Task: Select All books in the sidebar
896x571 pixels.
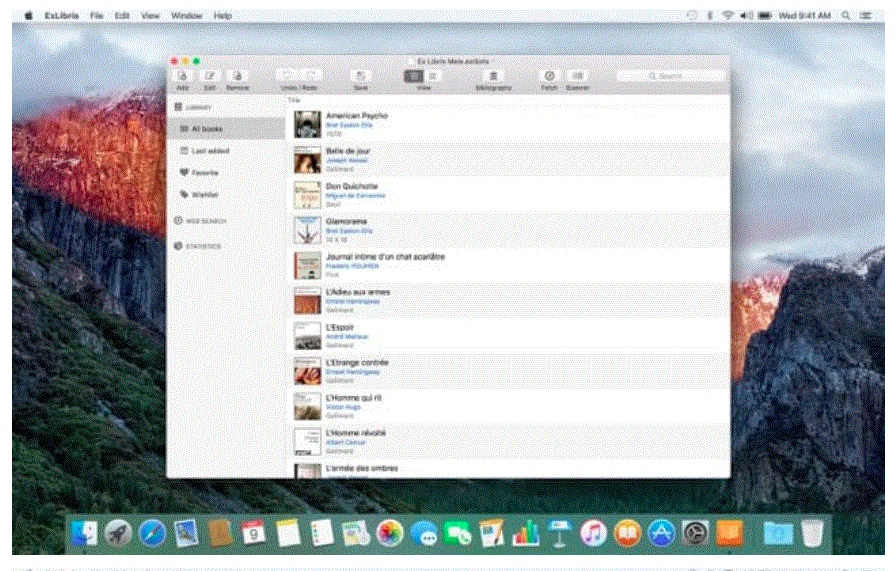Action: (227, 129)
